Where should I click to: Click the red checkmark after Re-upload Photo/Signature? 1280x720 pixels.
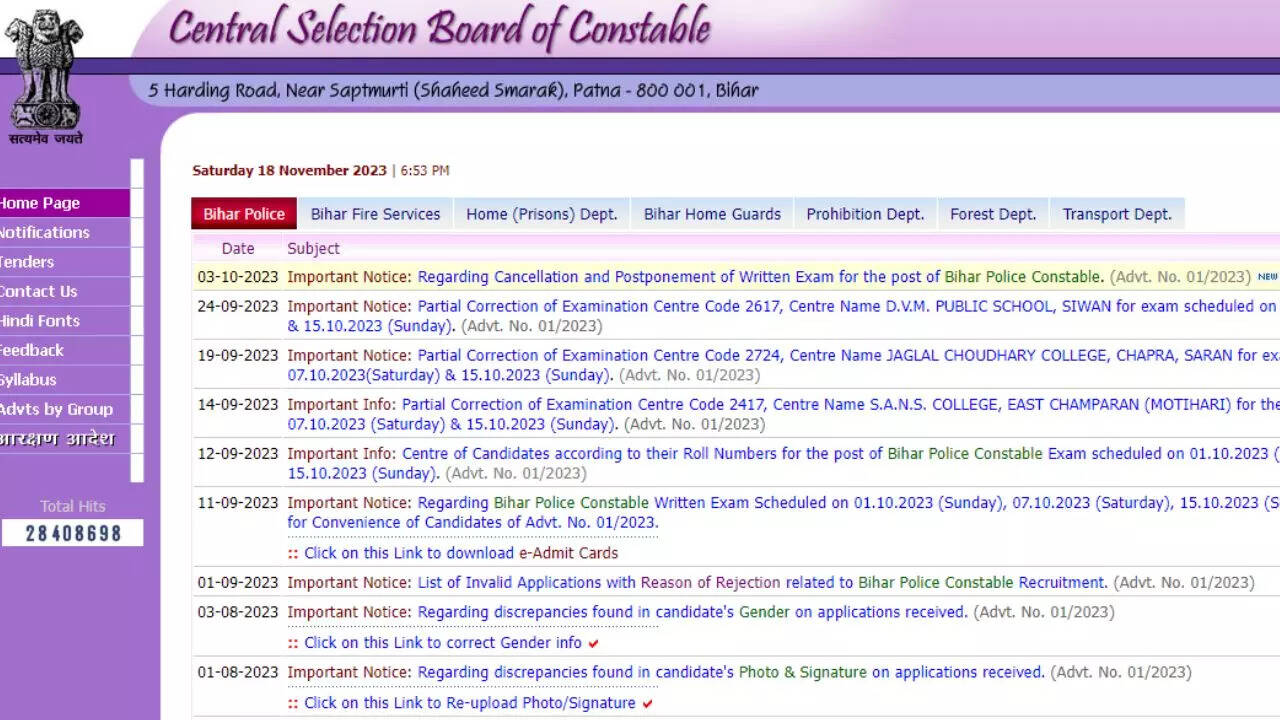tap(648, 704)
